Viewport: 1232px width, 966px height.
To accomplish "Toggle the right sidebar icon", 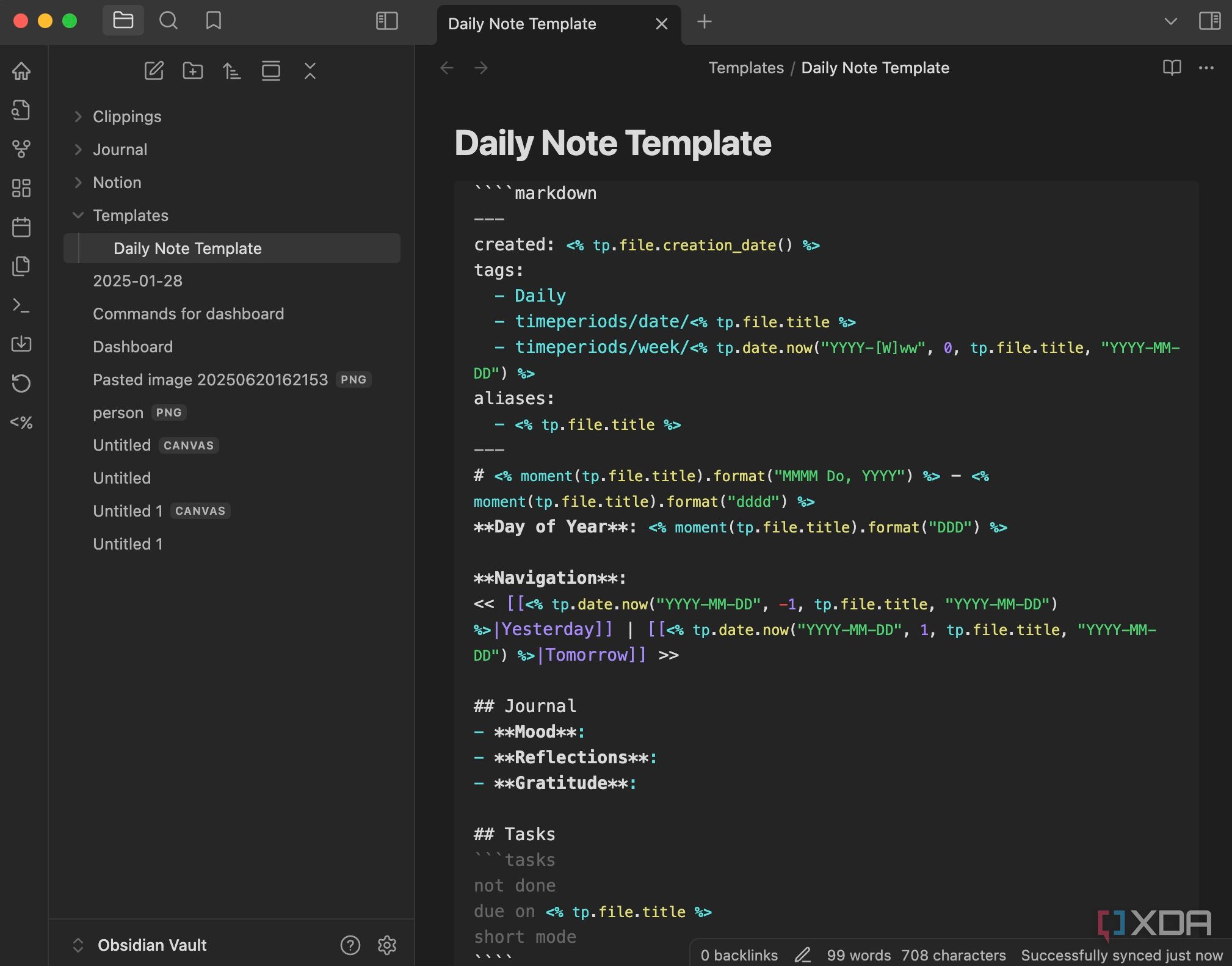I will (x=1209, y=21).
